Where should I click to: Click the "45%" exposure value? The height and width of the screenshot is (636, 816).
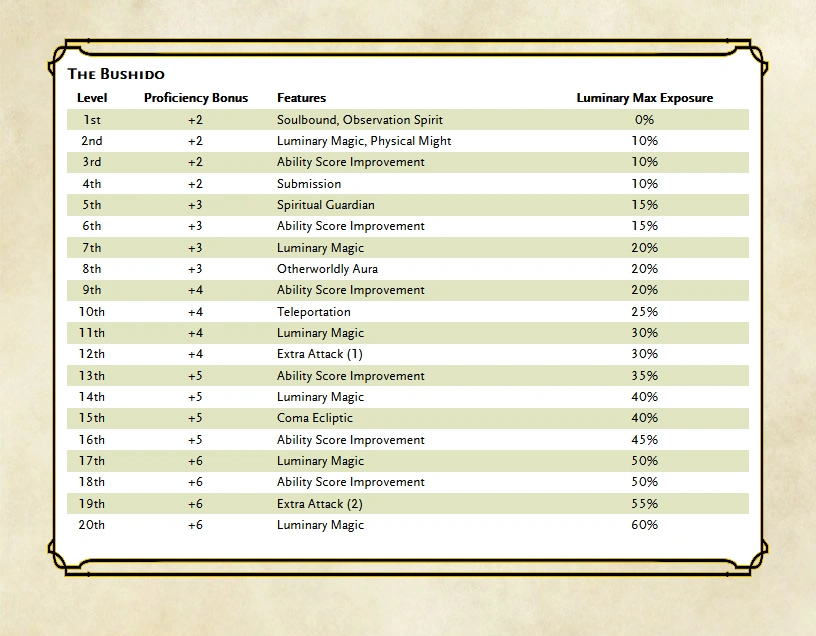tap(645, 440)
